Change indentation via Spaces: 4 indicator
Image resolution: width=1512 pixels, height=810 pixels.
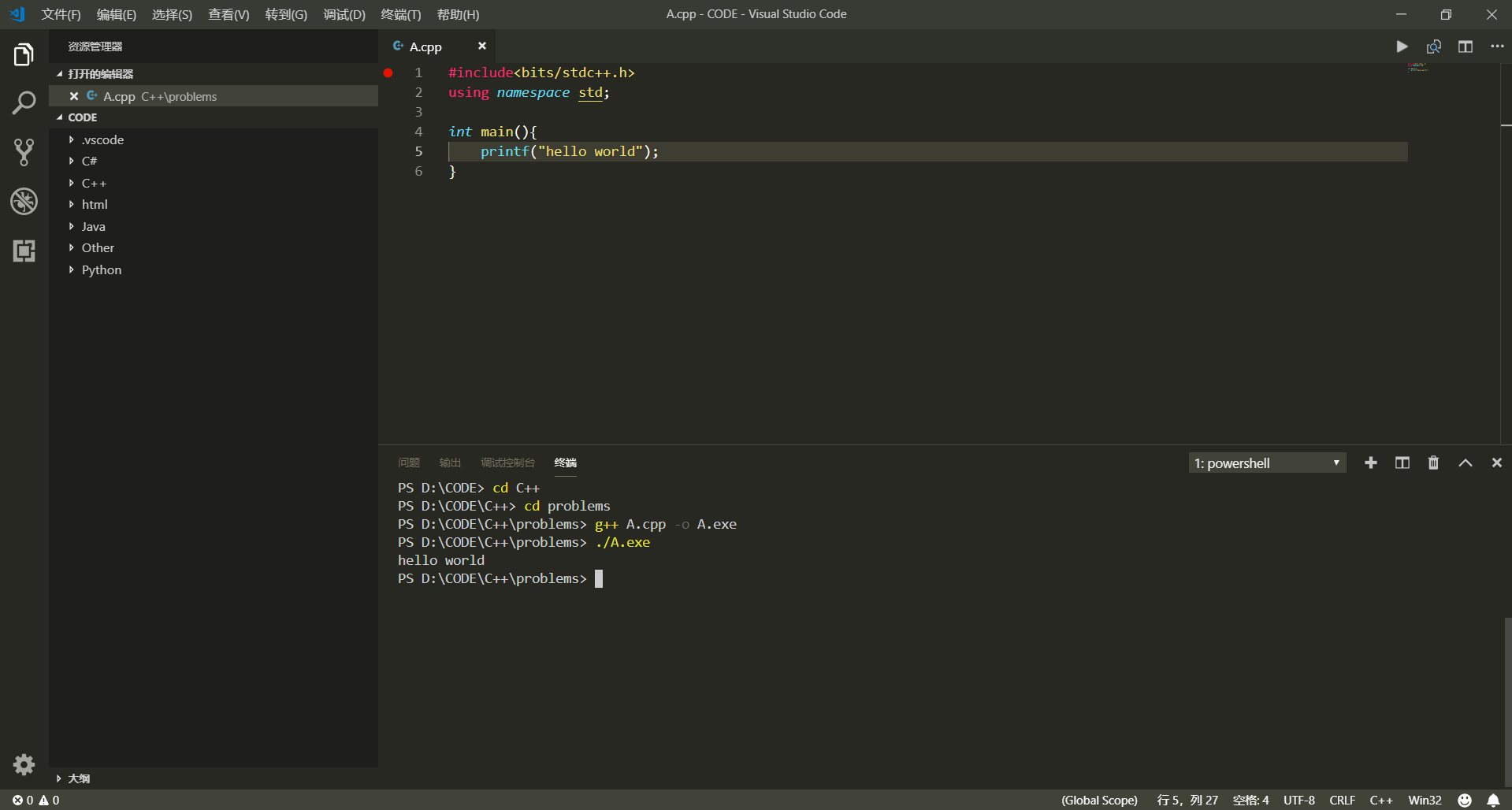[x=1250, y=800]
